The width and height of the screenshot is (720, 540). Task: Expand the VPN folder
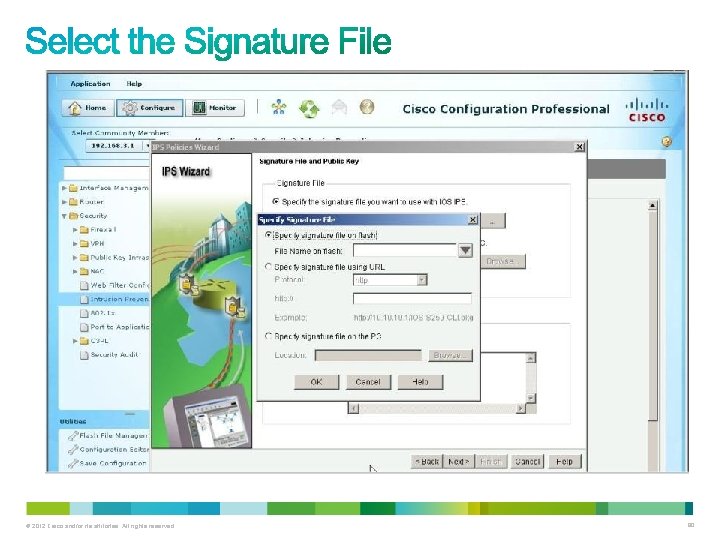coord(75,243)
